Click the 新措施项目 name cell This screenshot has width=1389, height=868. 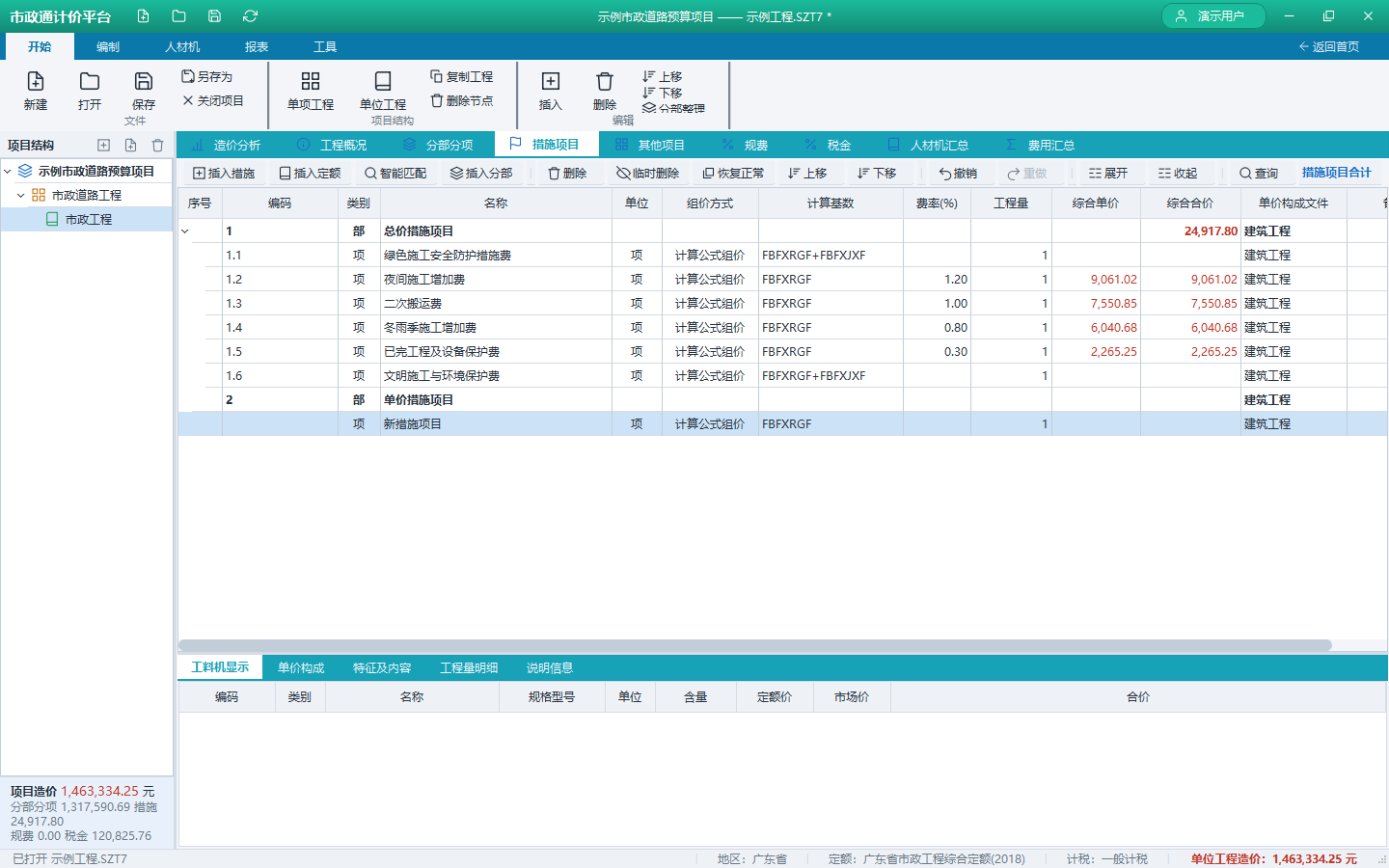click(x=496, y=423)
